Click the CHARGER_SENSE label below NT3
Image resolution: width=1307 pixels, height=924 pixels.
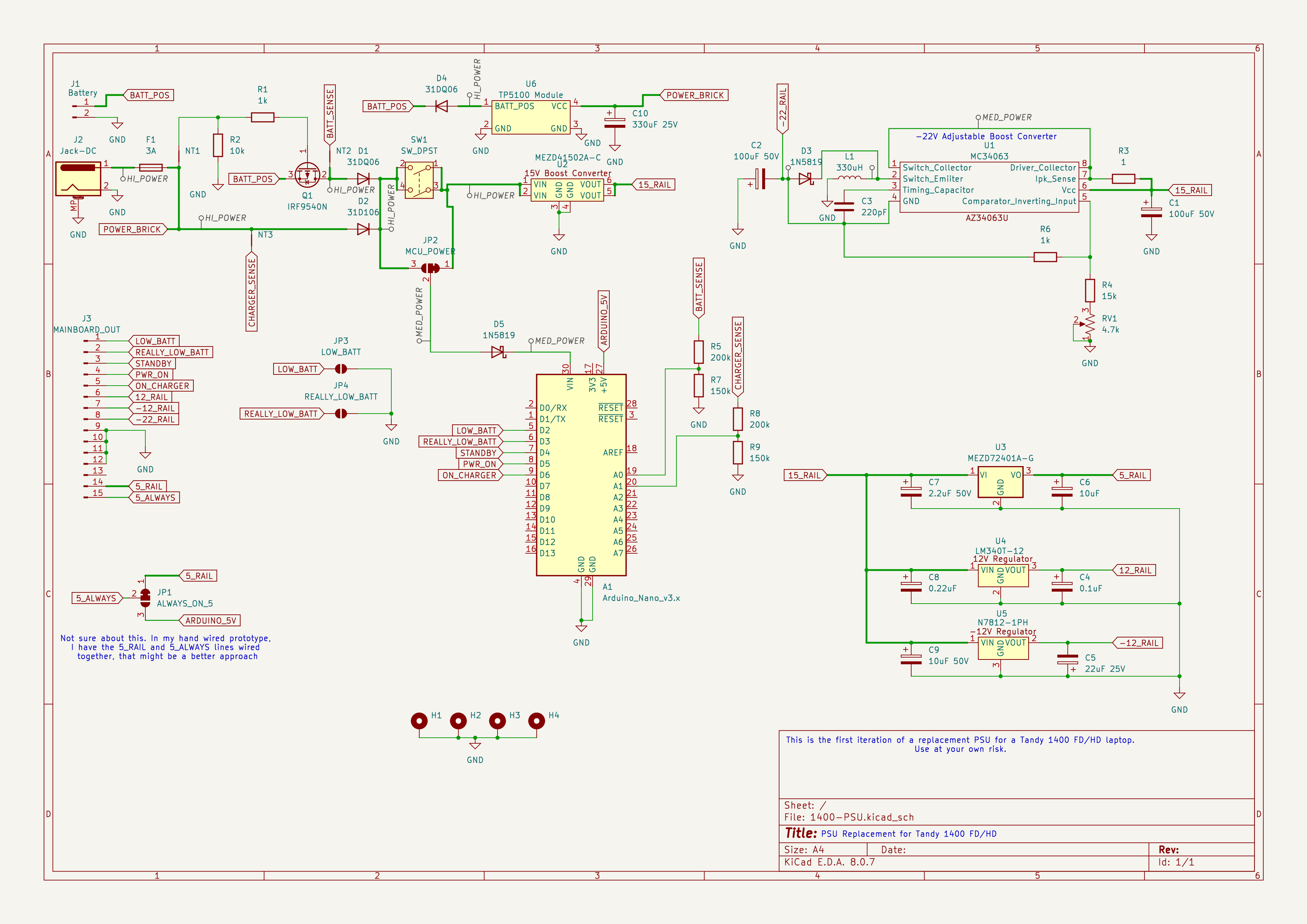(252, 292)
